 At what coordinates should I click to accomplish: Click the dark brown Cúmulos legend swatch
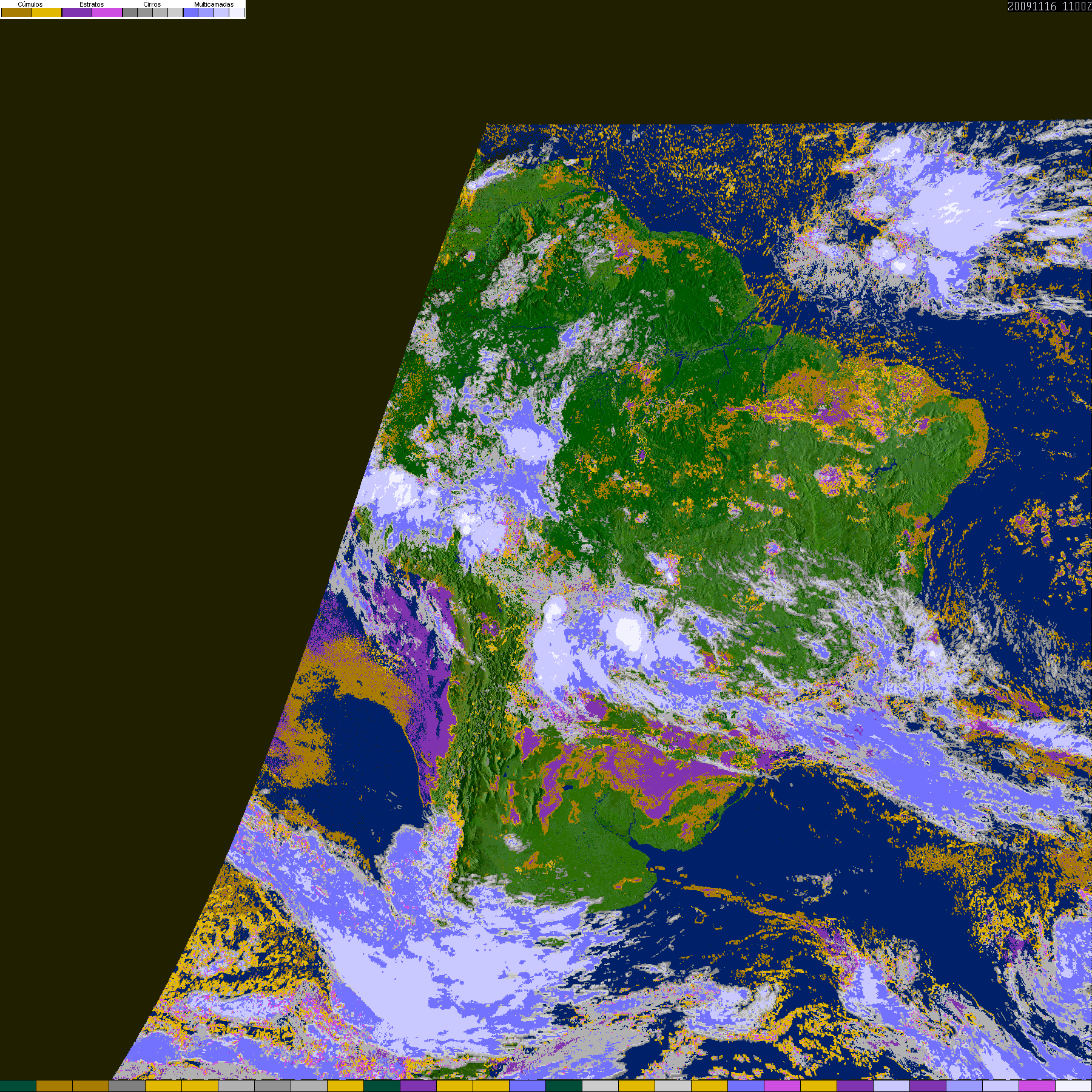click(16, 13)
